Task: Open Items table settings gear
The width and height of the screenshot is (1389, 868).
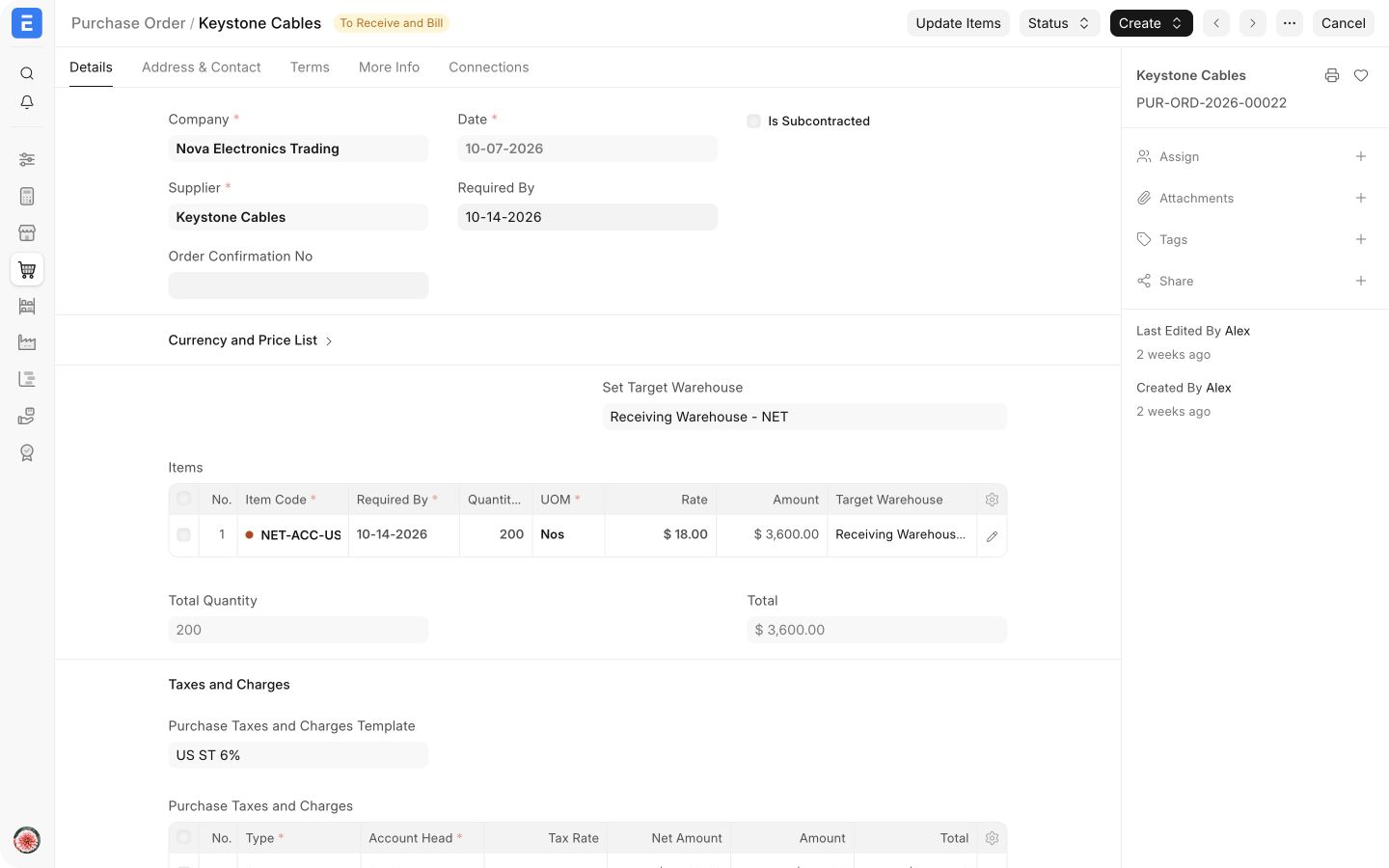Action: [992, 500]
